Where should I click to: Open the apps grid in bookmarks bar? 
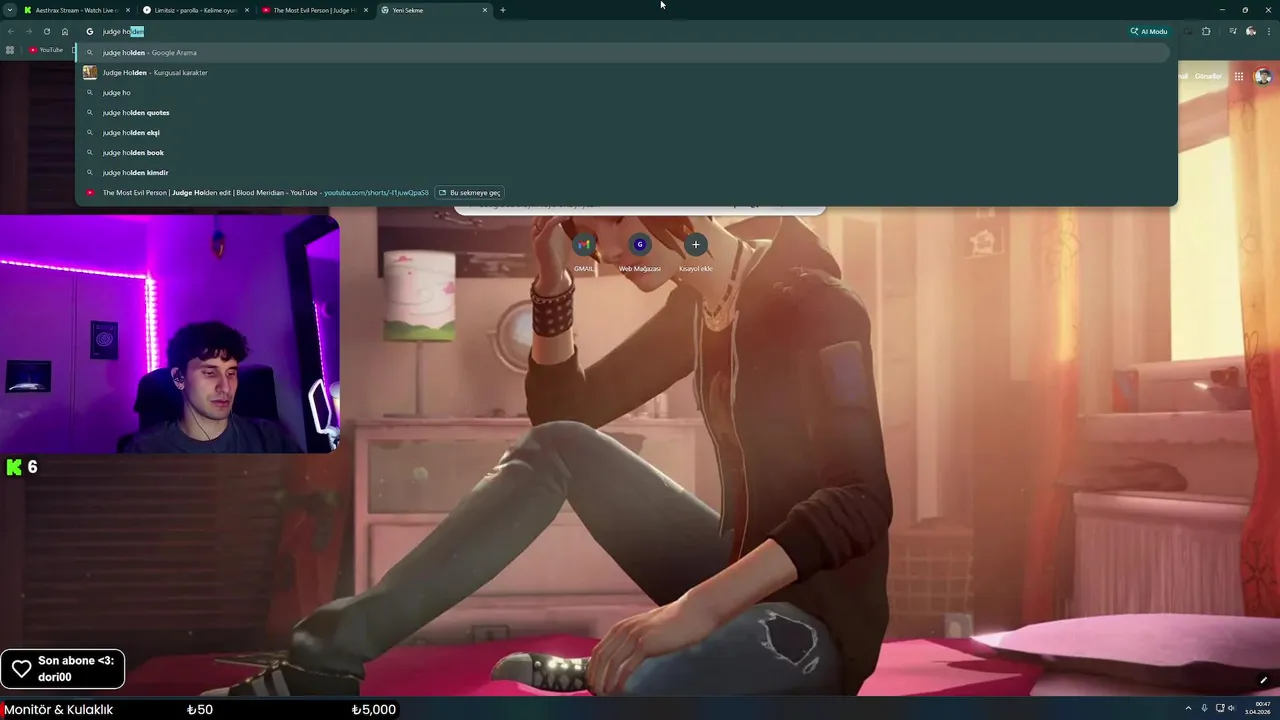pyautogui.click(x=10, y=50)
